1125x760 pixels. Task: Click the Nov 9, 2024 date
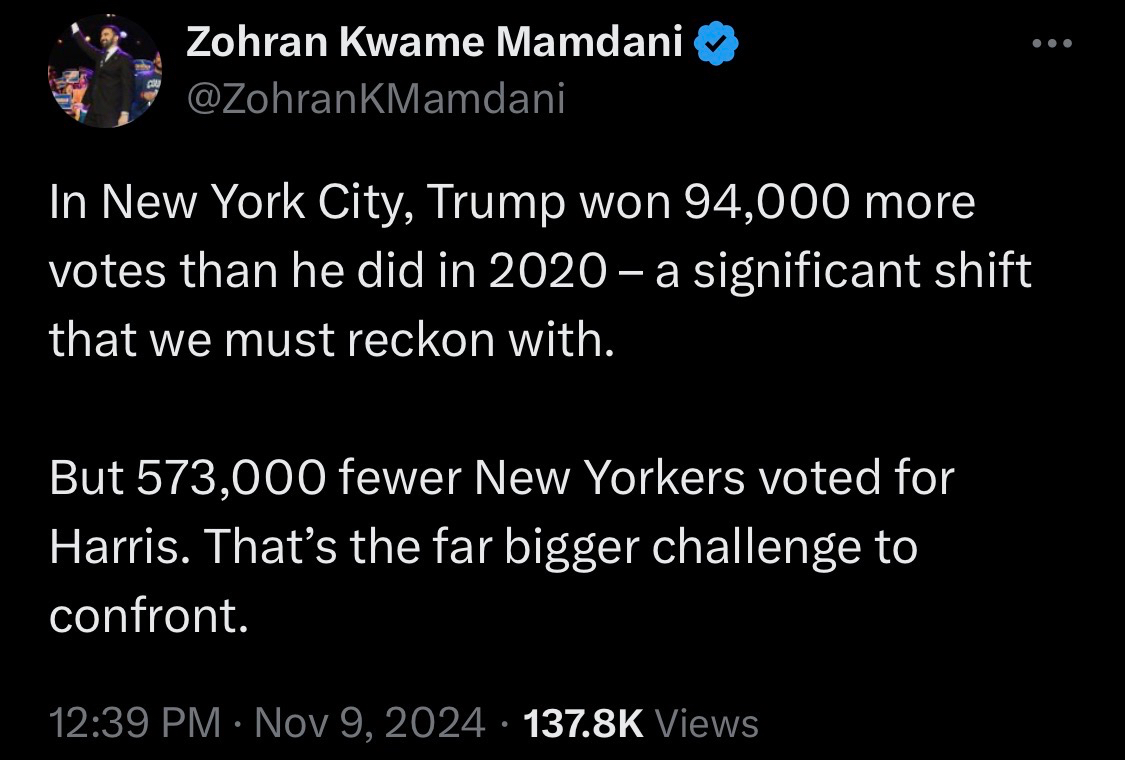point(370,722)
